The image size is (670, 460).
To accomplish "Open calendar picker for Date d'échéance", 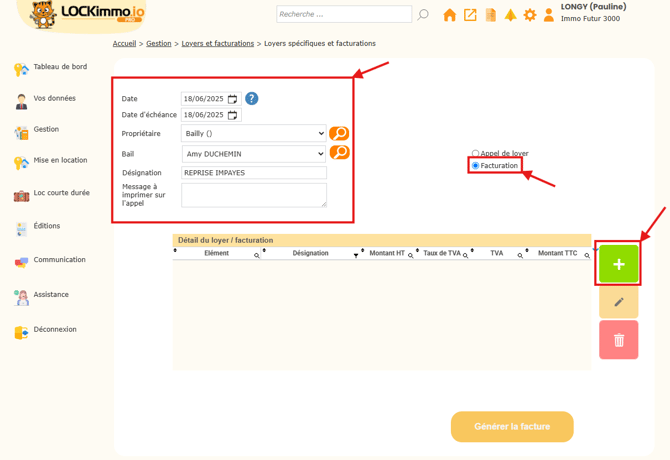I will [233, 115].
